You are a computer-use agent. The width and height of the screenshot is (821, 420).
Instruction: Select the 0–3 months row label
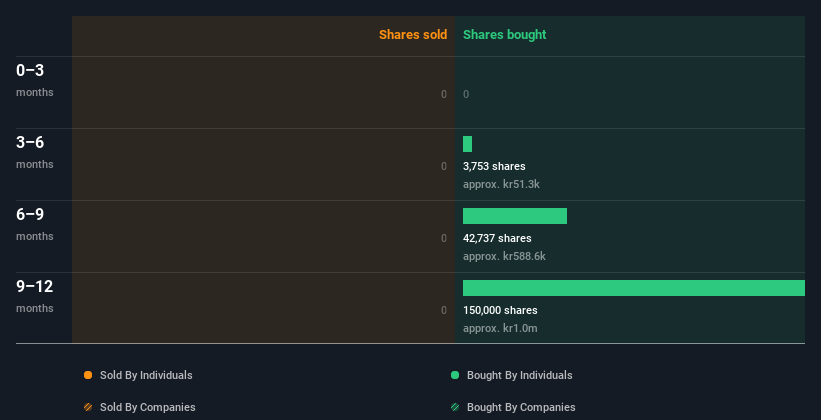click(x=35, y=80)
